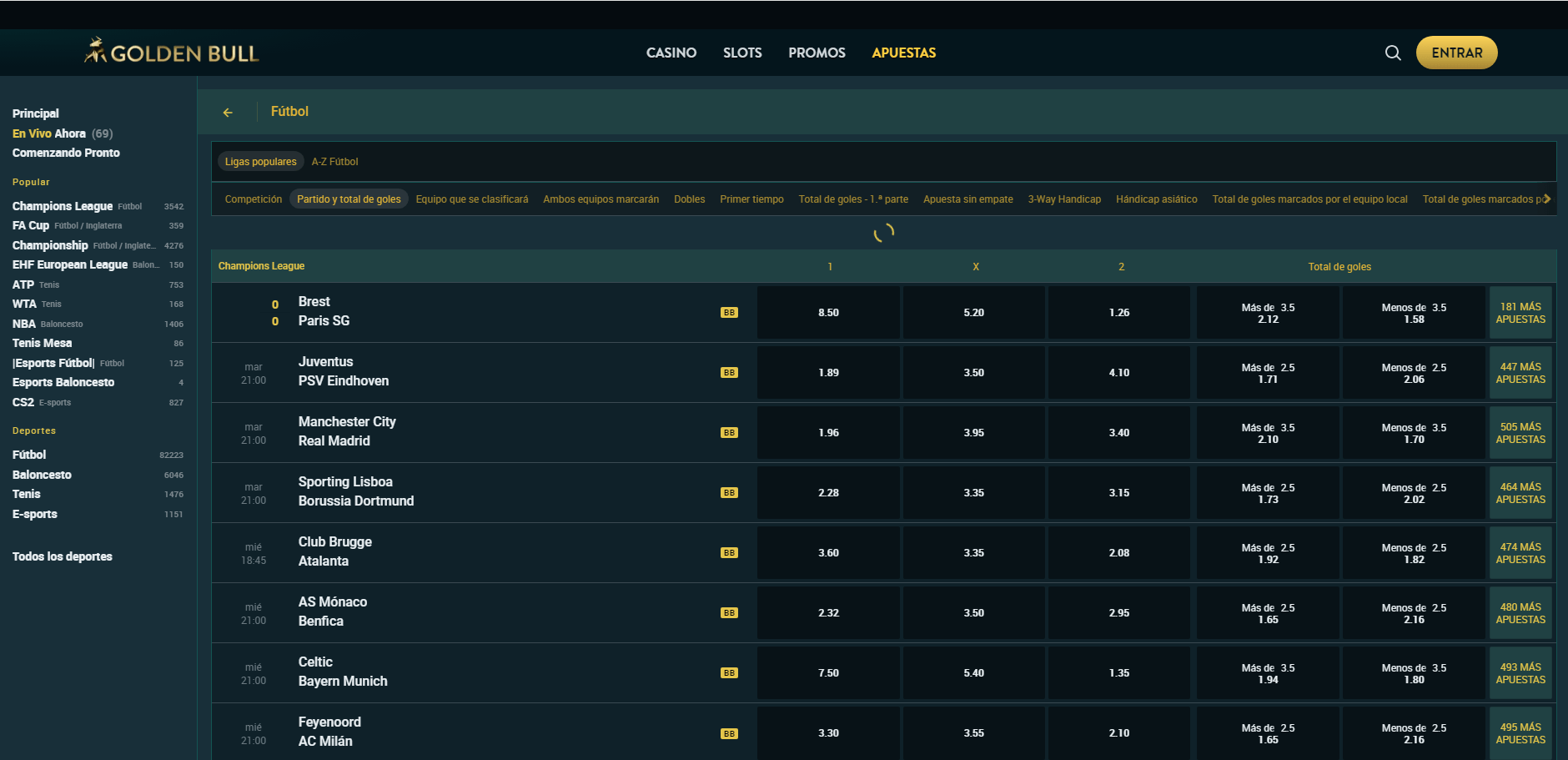1568x760 pixels.
Task: Select Apuesta sin empate tab
Action: (x=967, y=199)
